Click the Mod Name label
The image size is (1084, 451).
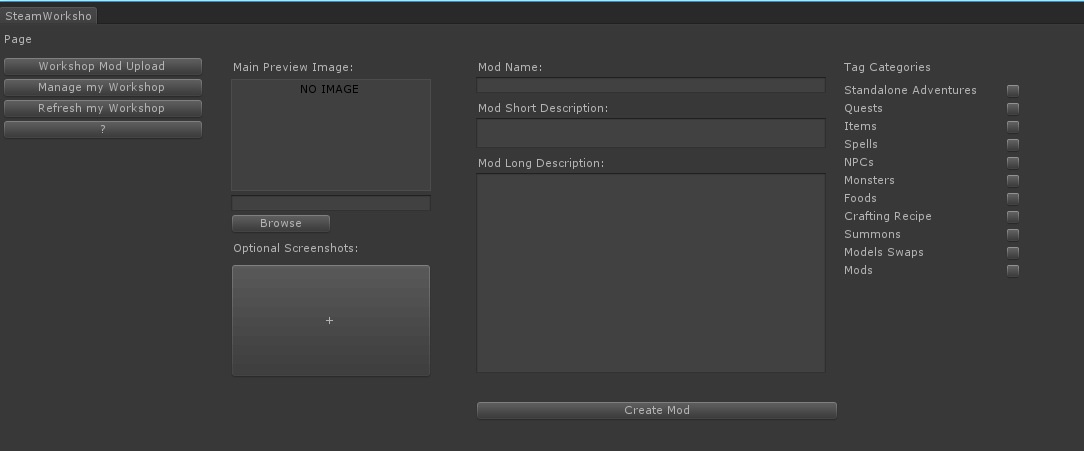(x=510, y=67)
